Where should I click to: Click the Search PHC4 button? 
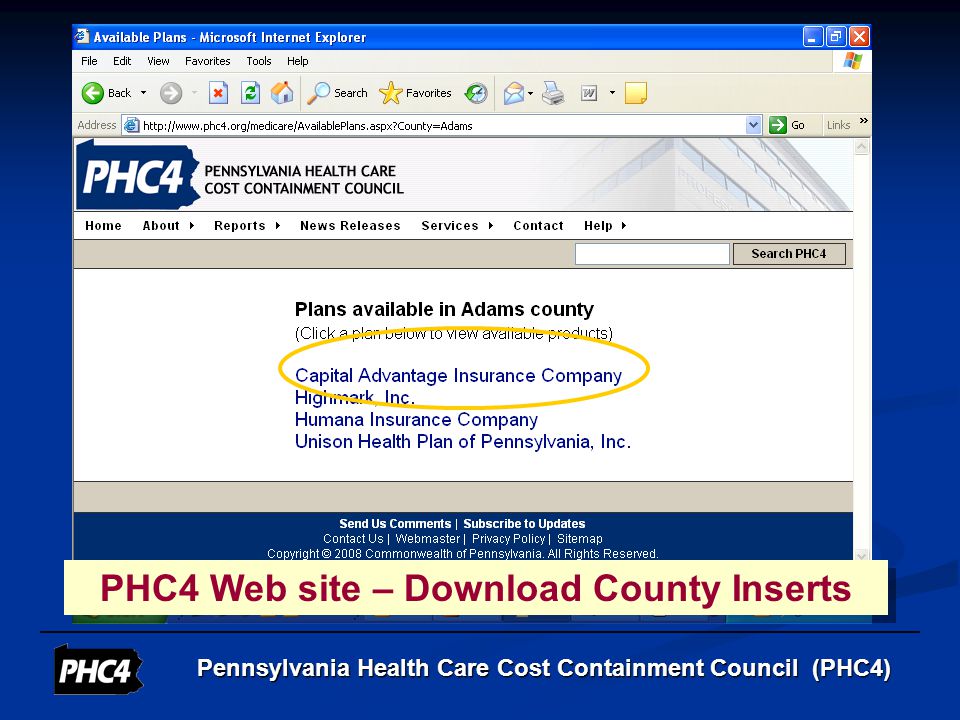[x=789, y=253]
